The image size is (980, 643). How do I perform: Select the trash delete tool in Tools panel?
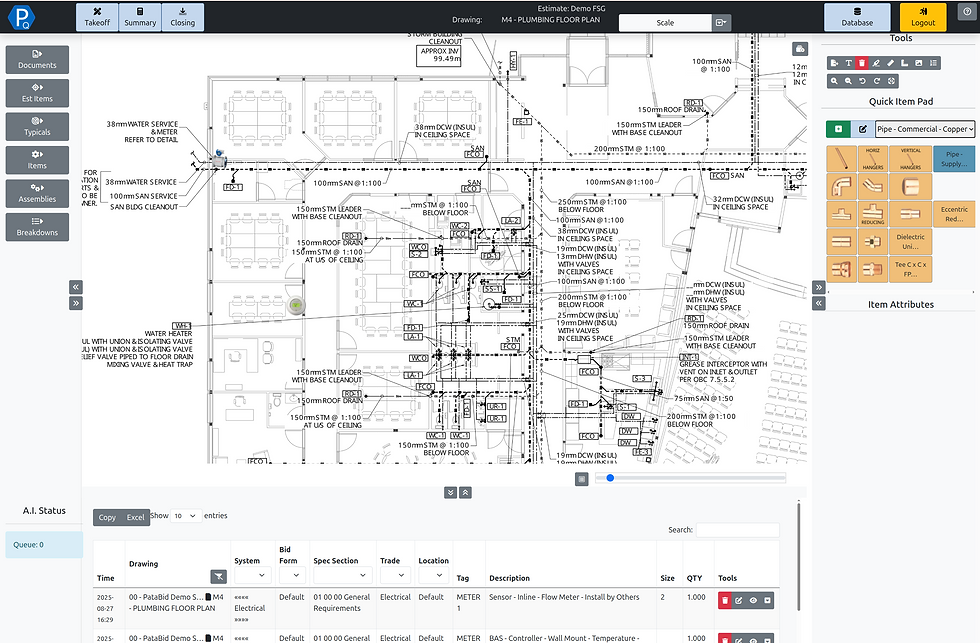[x=864, y=63]
